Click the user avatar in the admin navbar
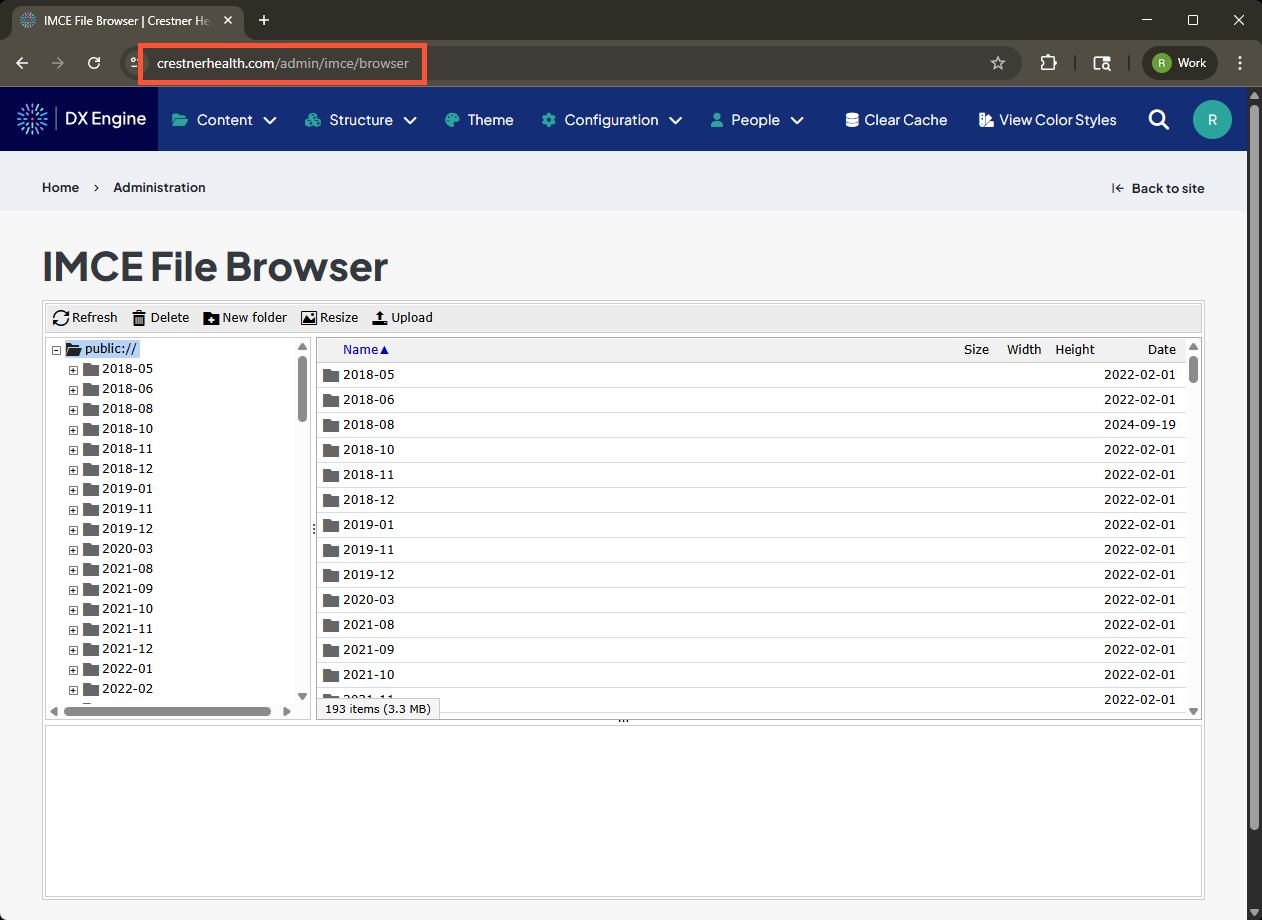Screen dimensions: 1262x920 click(x=1212, y=119)
